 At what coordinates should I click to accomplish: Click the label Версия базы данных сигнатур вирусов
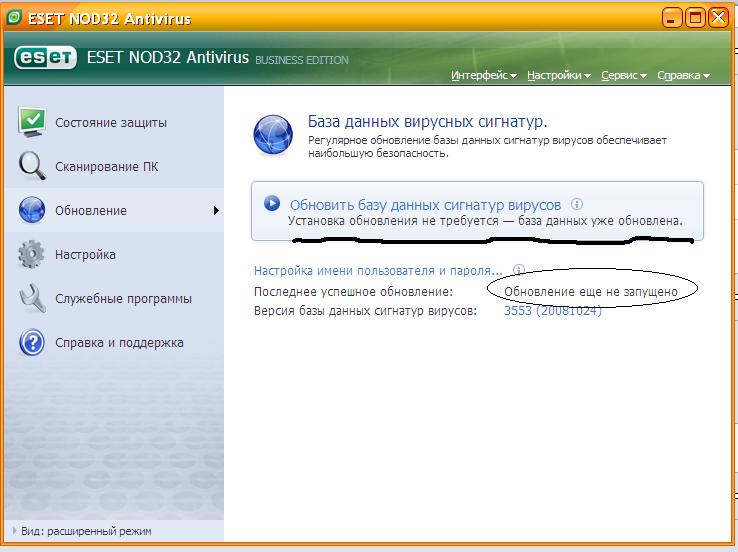[365, 311]
